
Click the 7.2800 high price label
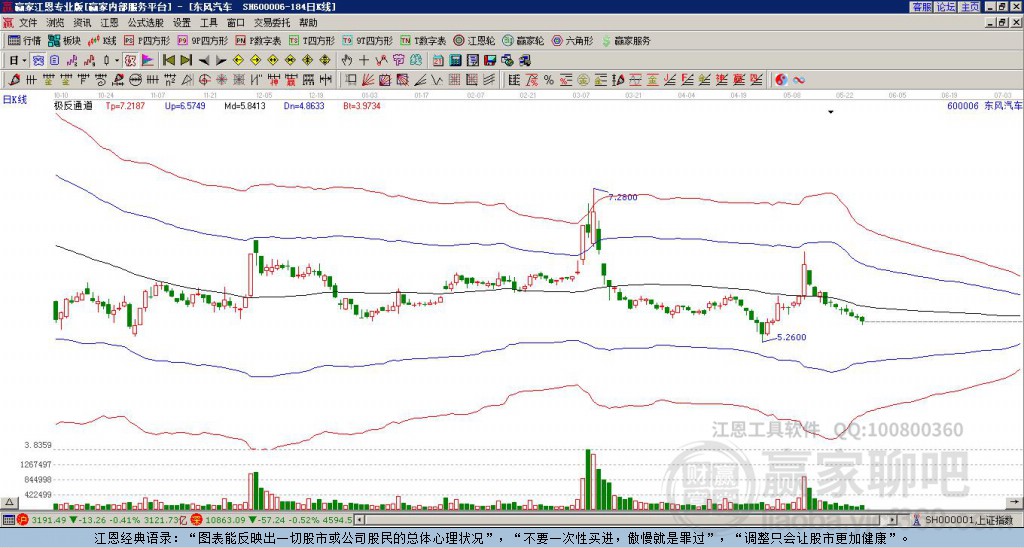(x=622, y=197)
